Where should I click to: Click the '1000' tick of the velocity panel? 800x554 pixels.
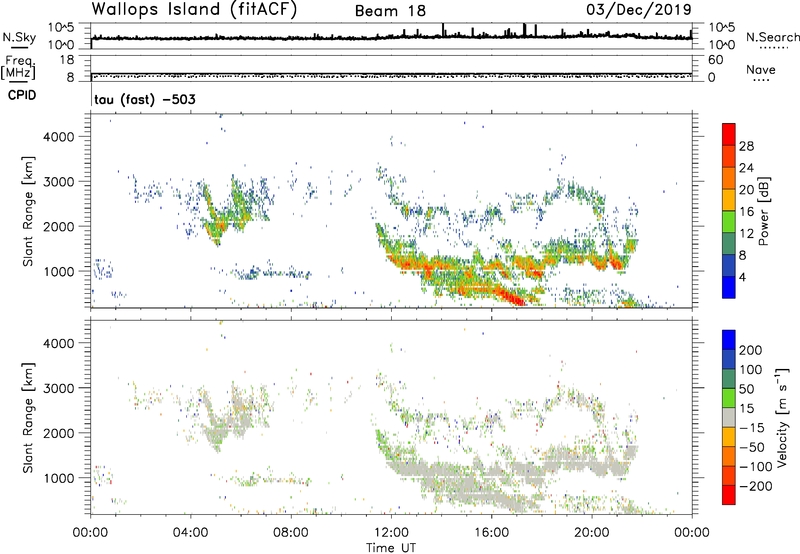[59, 478]
